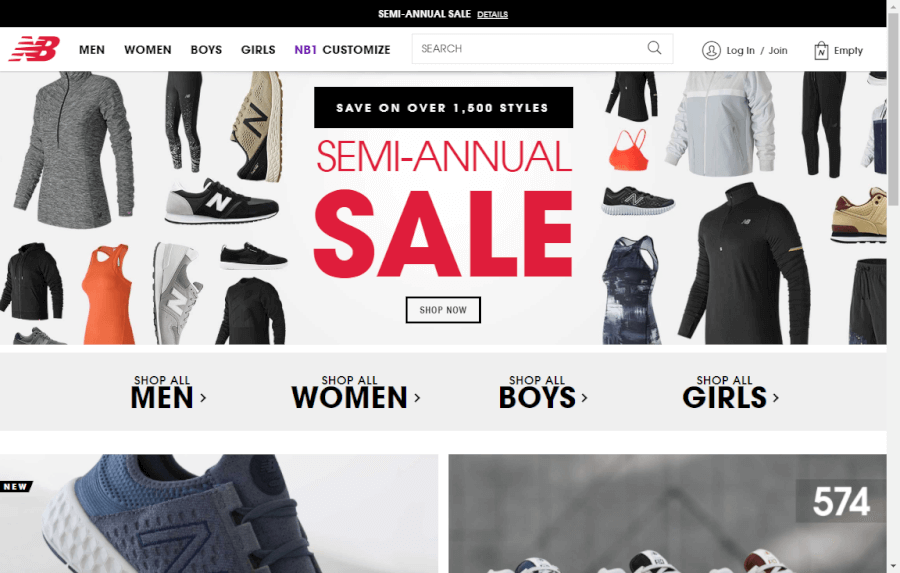Click the arrow next to Shop All Women
This screenshot has height=573, width=900.
coord(417,397)
